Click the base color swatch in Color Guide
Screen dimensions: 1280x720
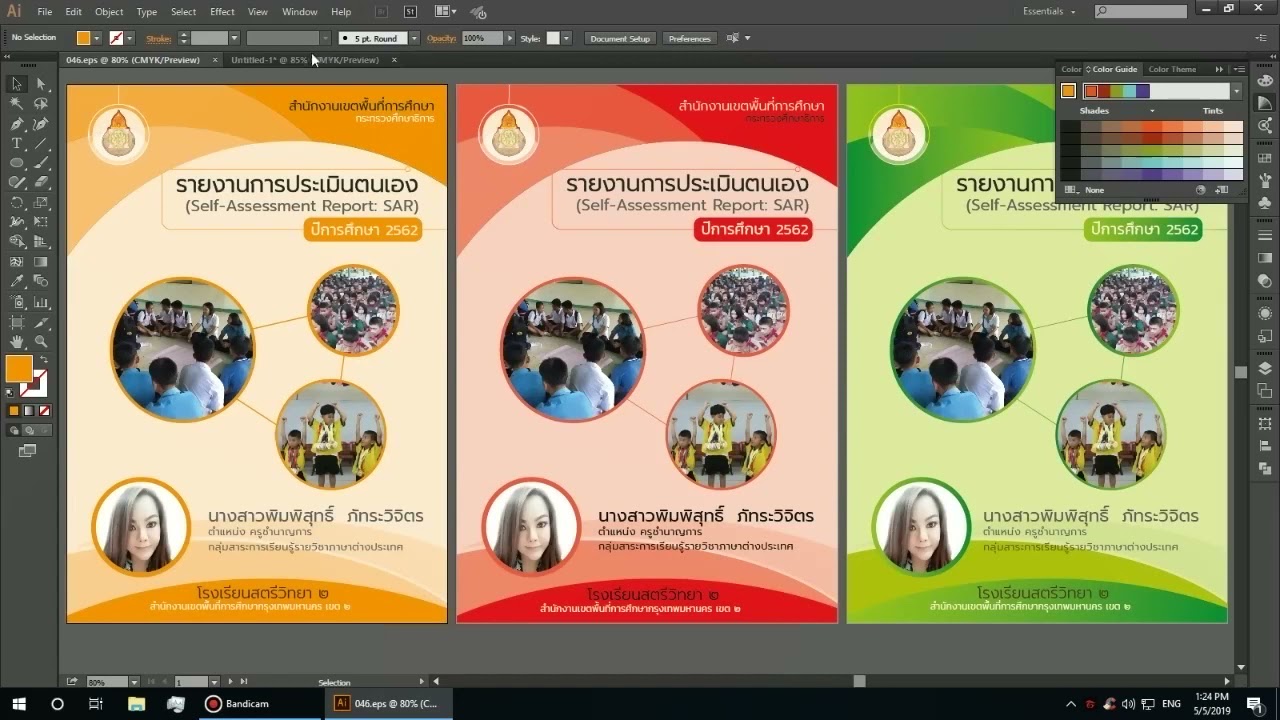coord(1068,91)
